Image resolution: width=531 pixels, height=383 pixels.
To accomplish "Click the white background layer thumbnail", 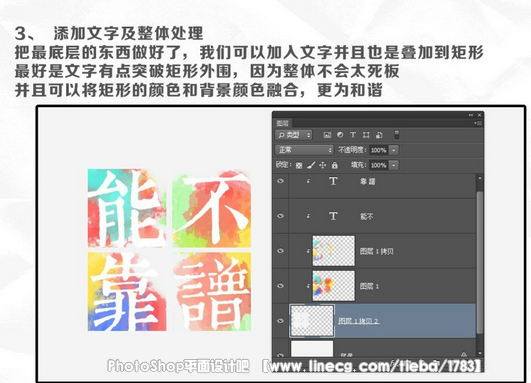I will coord(312,349).
